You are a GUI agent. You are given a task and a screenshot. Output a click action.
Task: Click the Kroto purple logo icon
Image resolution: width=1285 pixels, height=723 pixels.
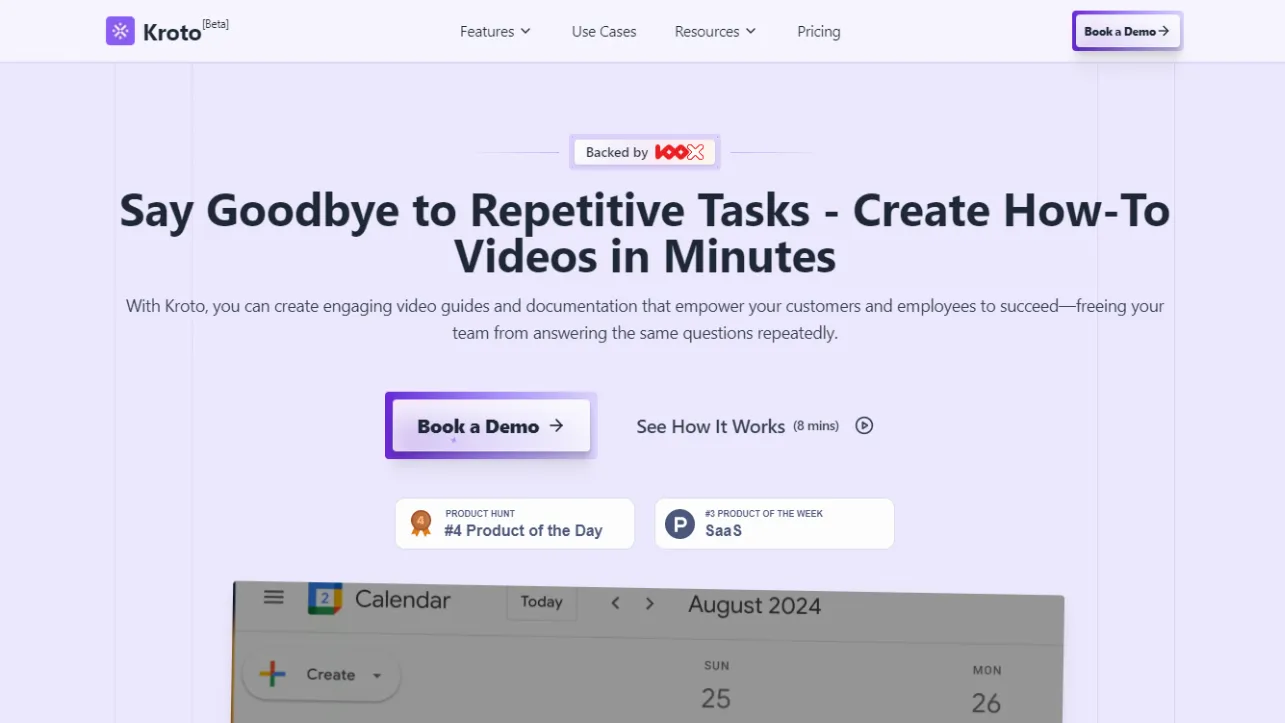coord(120,31)
